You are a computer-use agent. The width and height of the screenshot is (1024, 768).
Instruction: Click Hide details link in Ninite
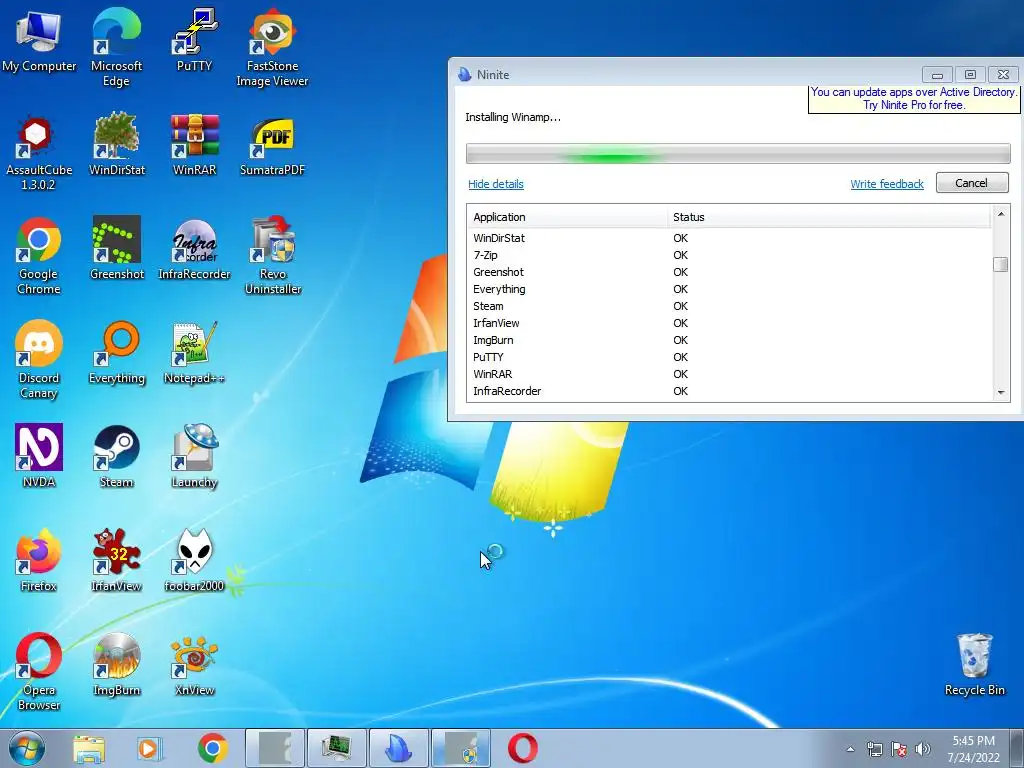coord(496,184)
